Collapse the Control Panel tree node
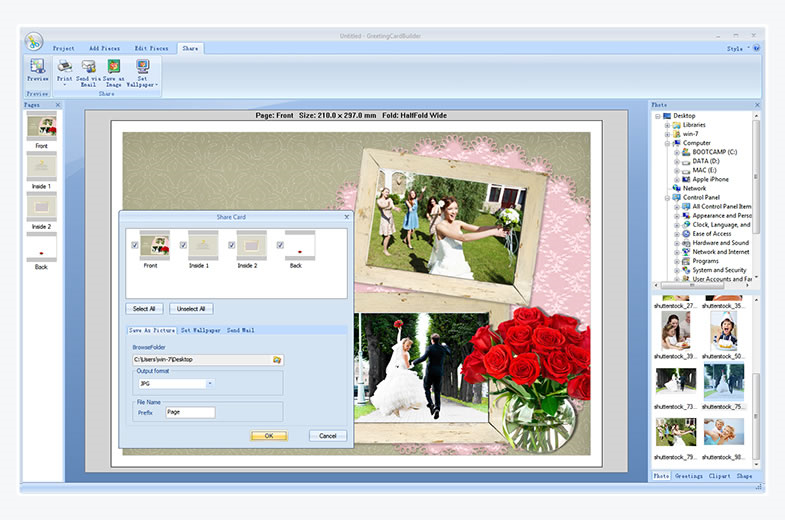 [x=667, y=198]
